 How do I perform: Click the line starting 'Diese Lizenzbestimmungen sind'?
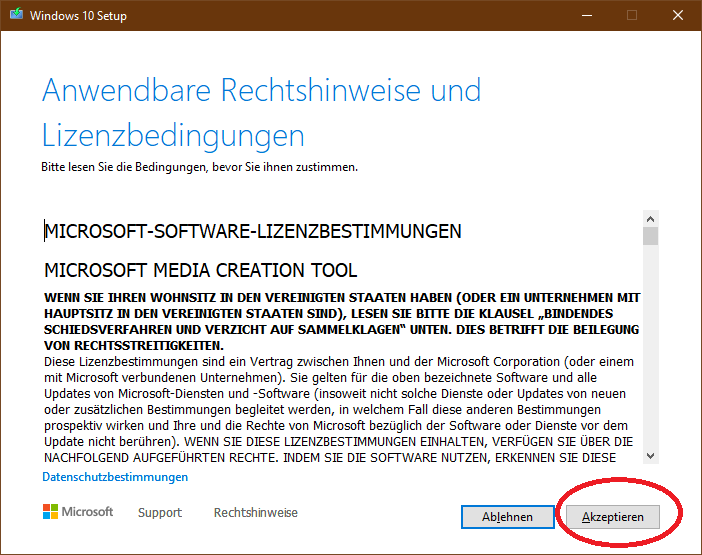339,362
